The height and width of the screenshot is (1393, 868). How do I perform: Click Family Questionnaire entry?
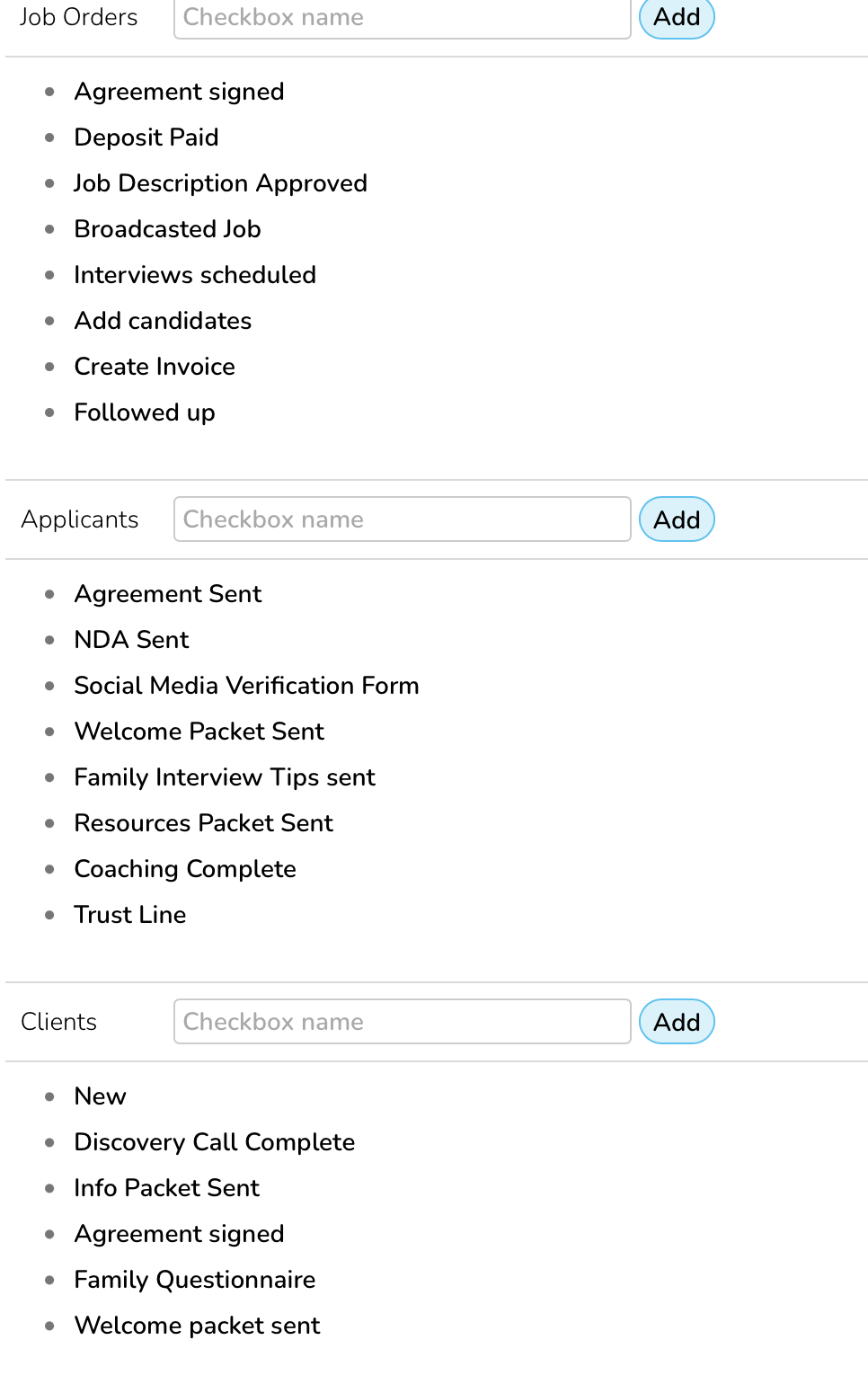point(195,1280)
